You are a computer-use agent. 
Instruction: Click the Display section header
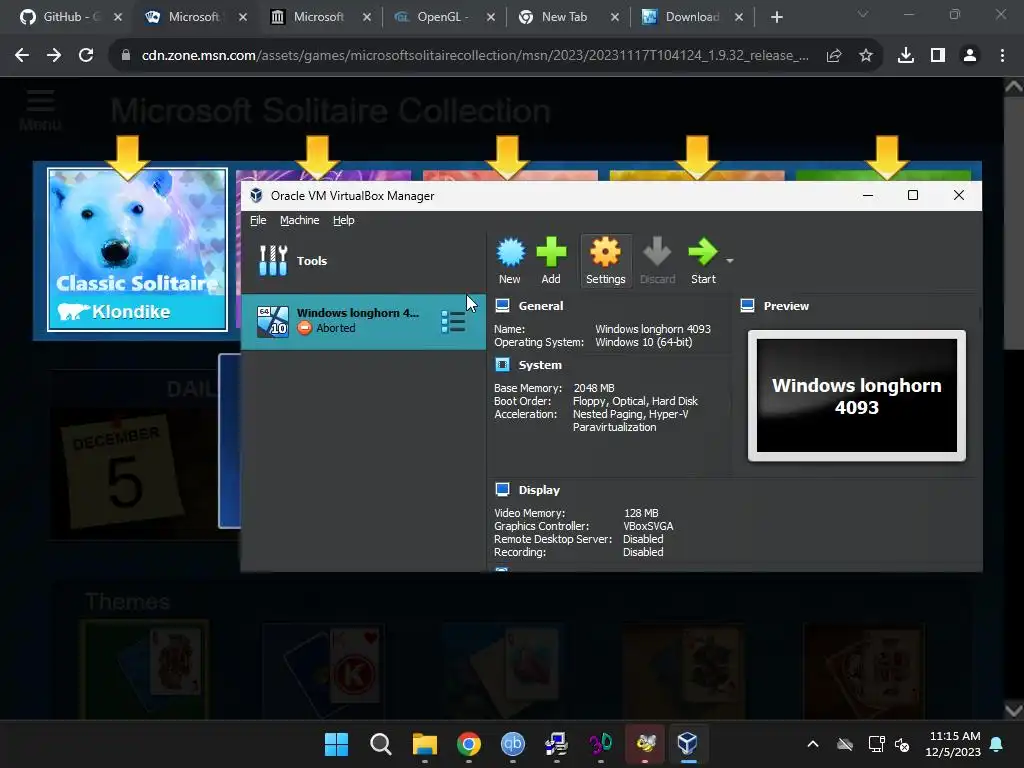[539, 490]
